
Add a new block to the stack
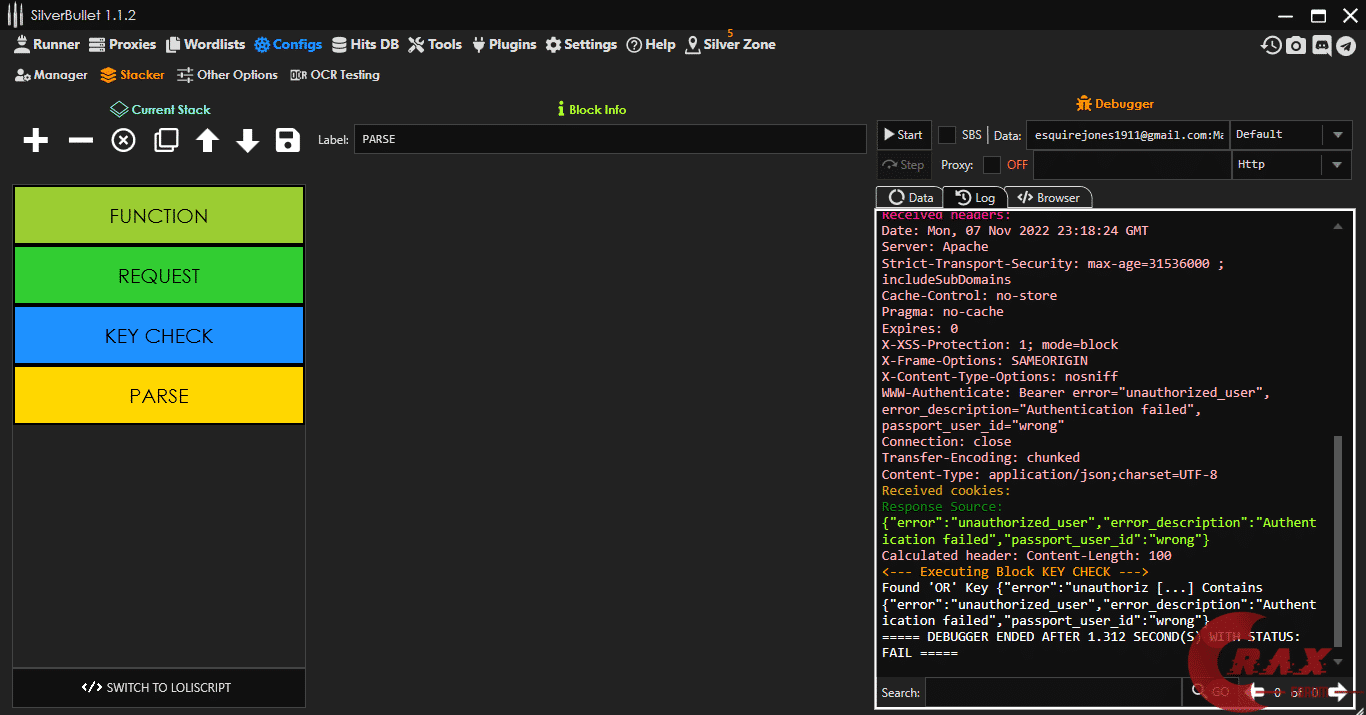36,141
